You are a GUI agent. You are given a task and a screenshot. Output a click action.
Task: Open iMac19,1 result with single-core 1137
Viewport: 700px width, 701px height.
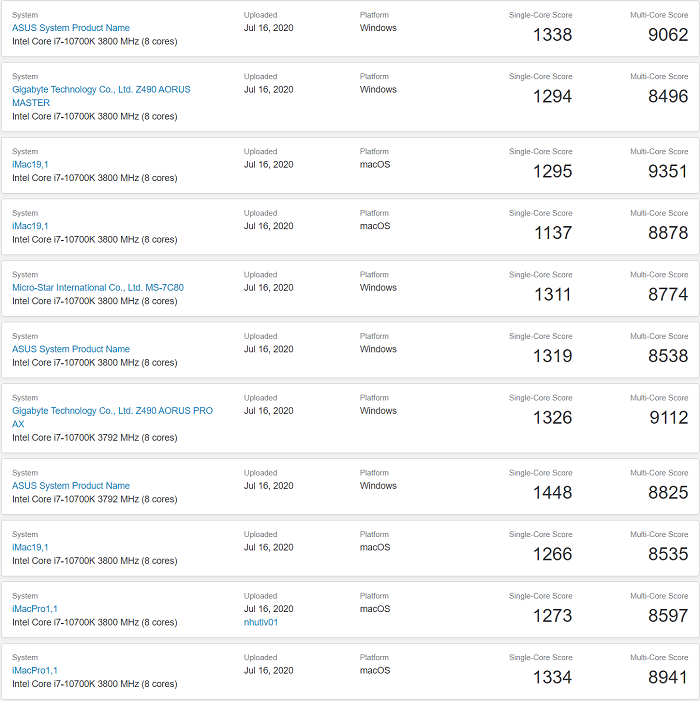30,226
